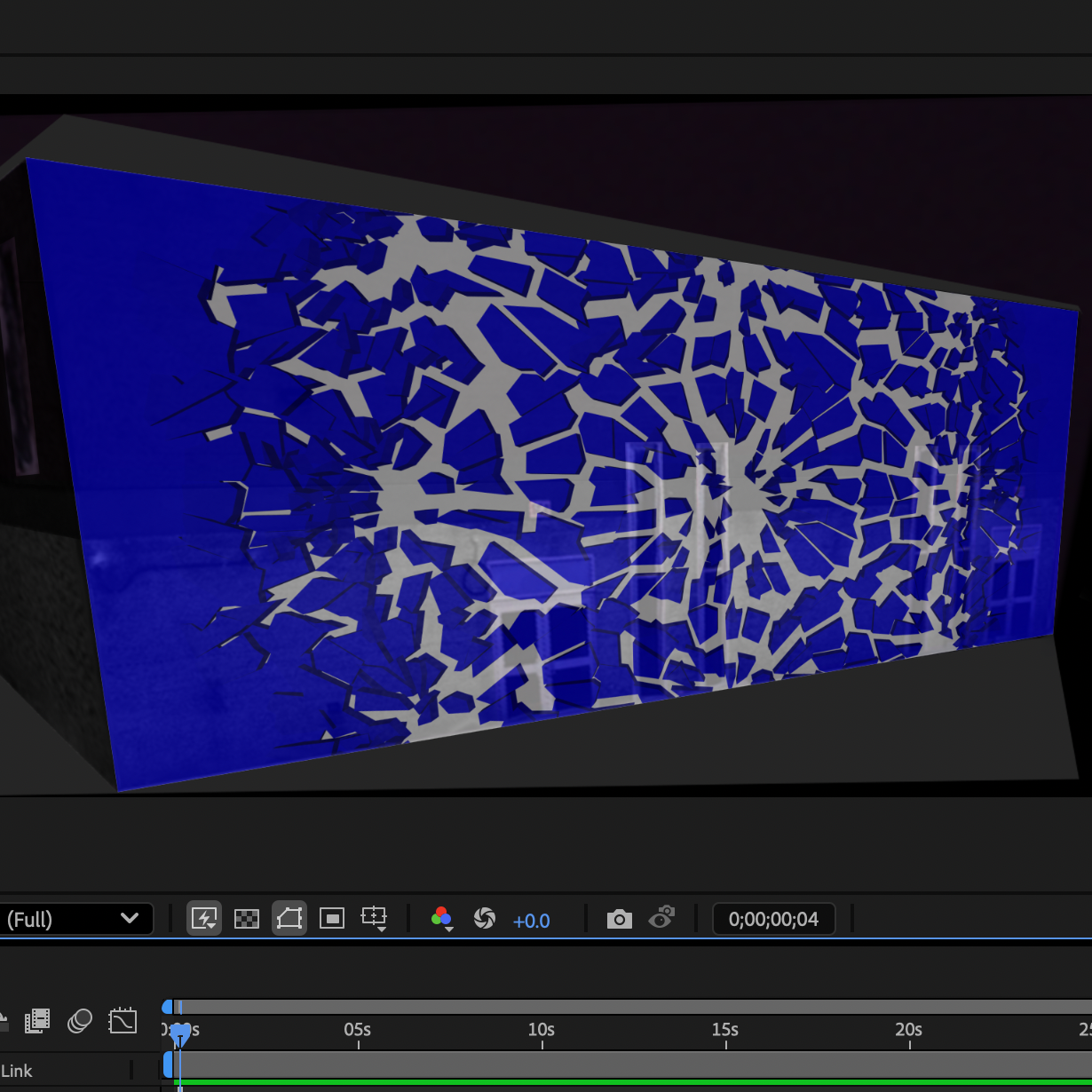Select the blue playhead indicator
1092x1092 pixels.
pos(180,1028)
